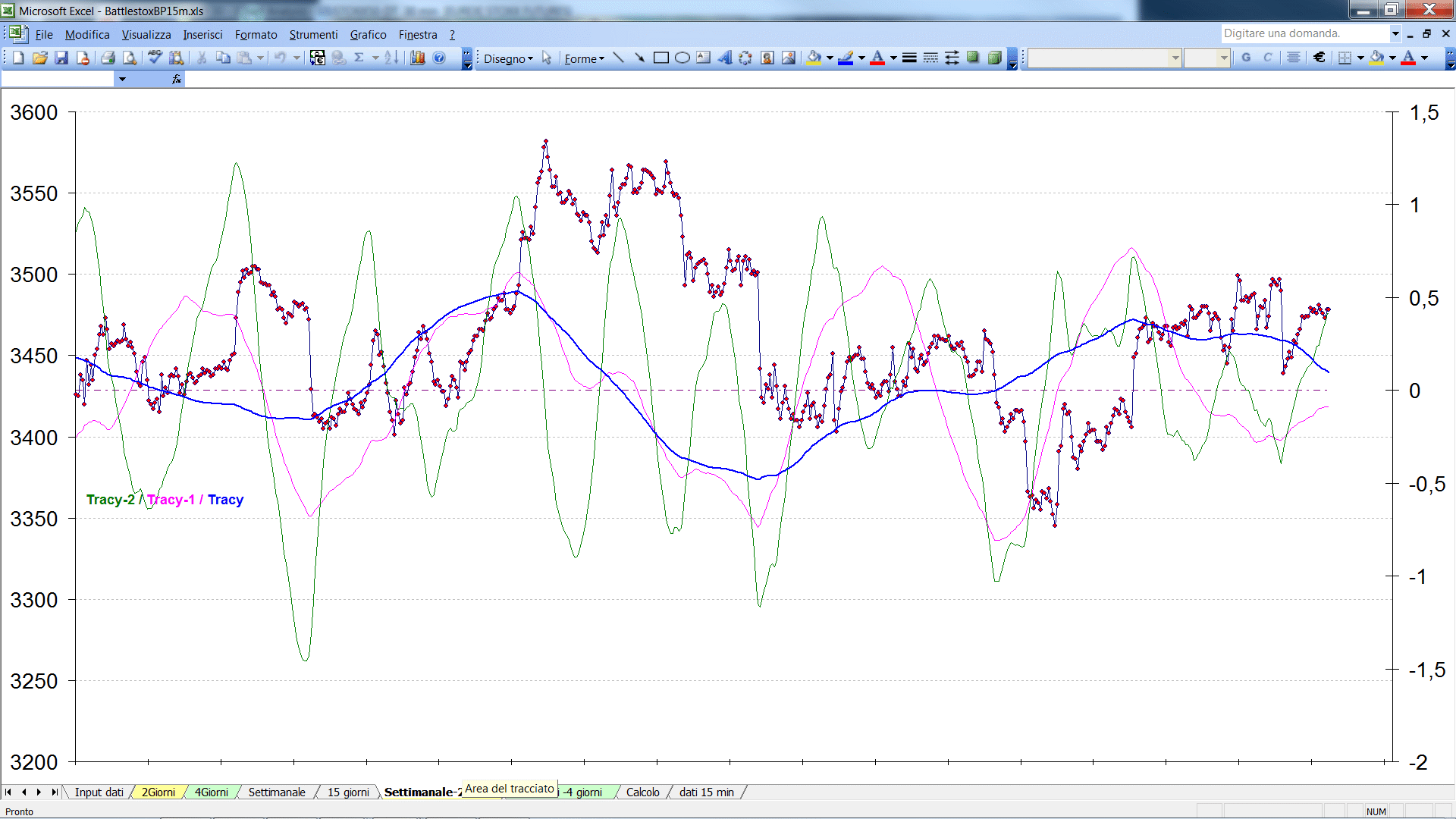The height and width of the screenshot is (819, 1456).
Task: Switch to the Calcolo sheet
Action: 642,792
